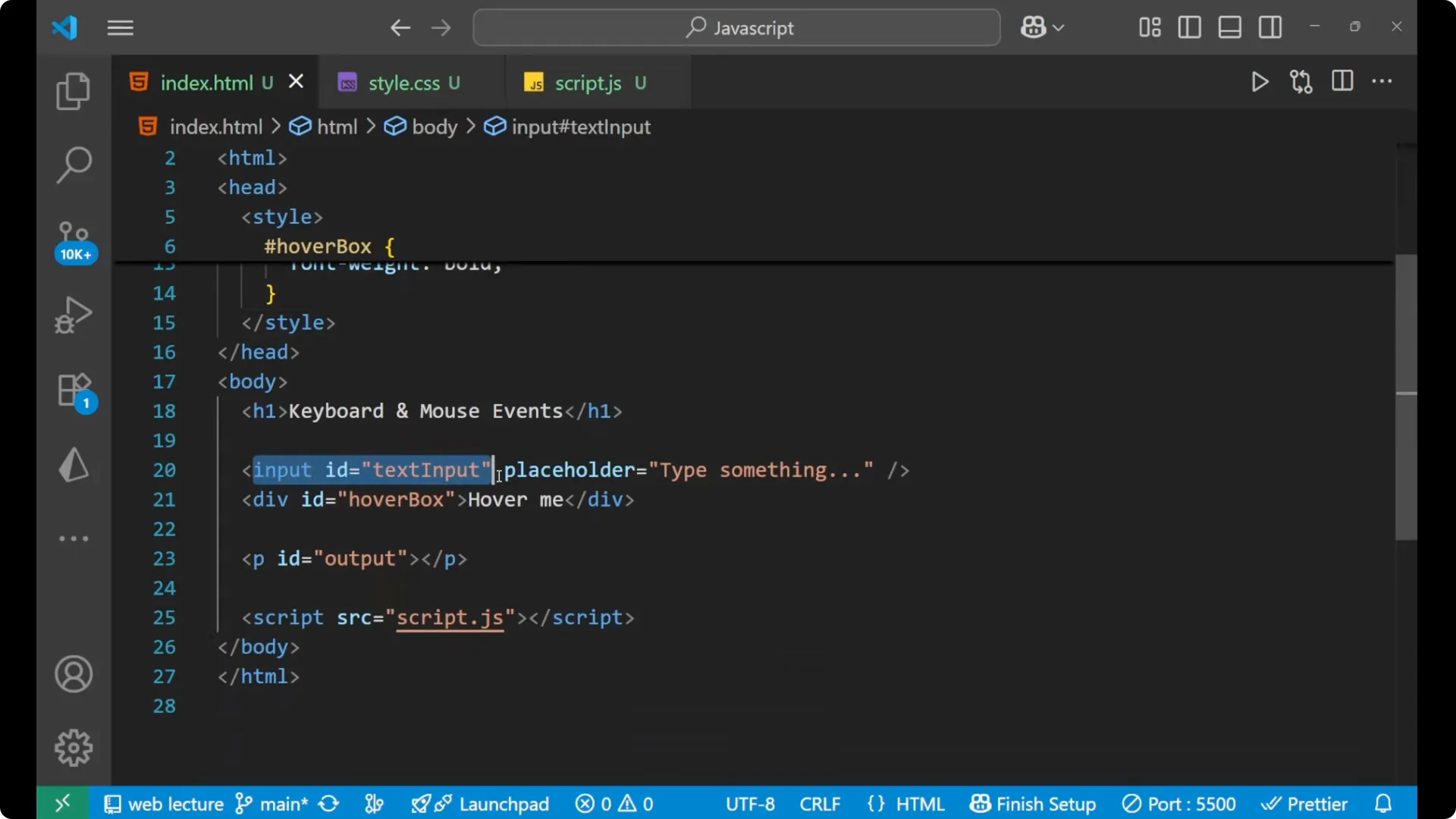Viewport: 1456px width, 819px height.
Task: Open the Run and Debug panel
Action: (x=73, y=314)
